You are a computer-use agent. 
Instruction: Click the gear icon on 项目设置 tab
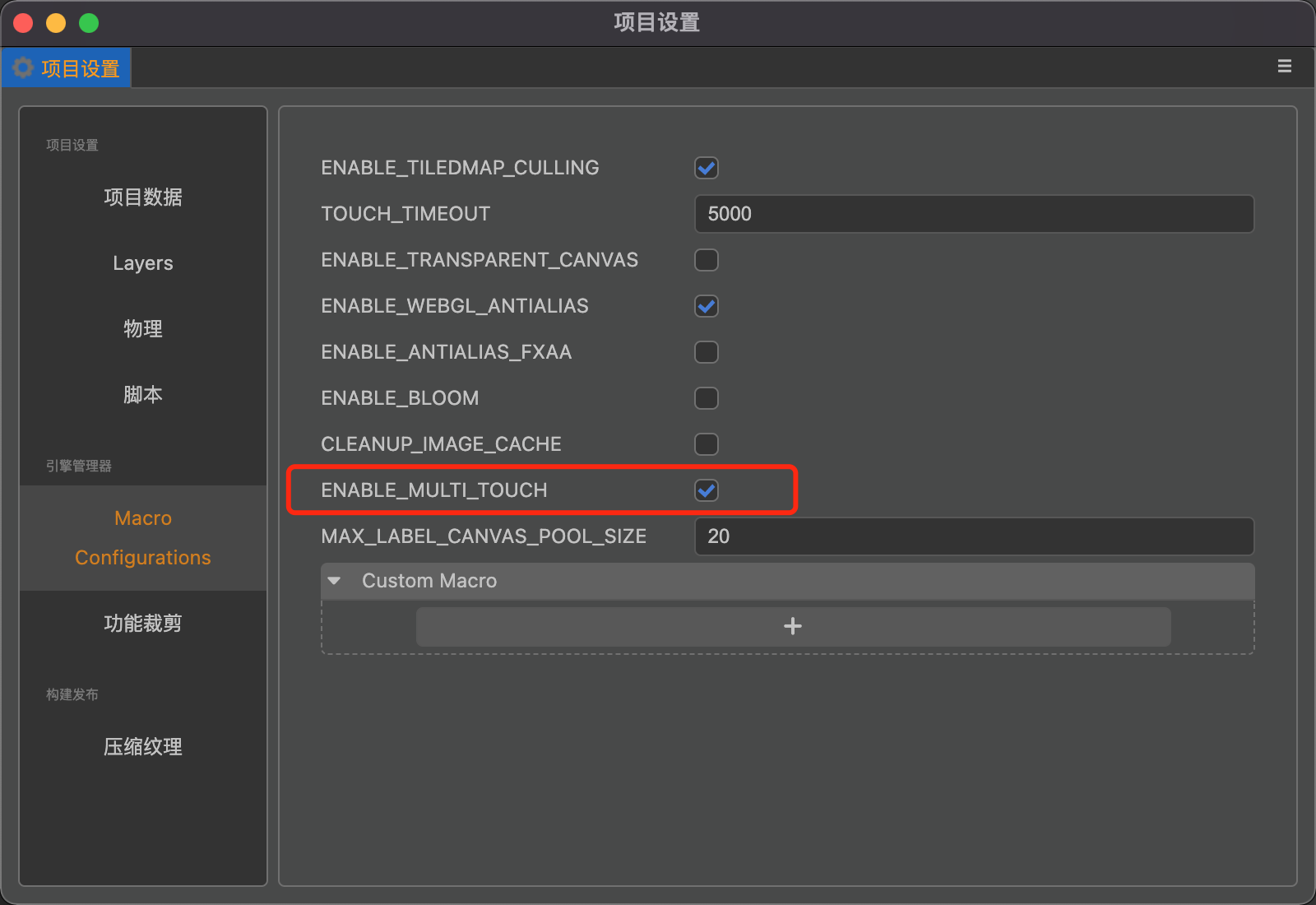(x=23, y=67)
